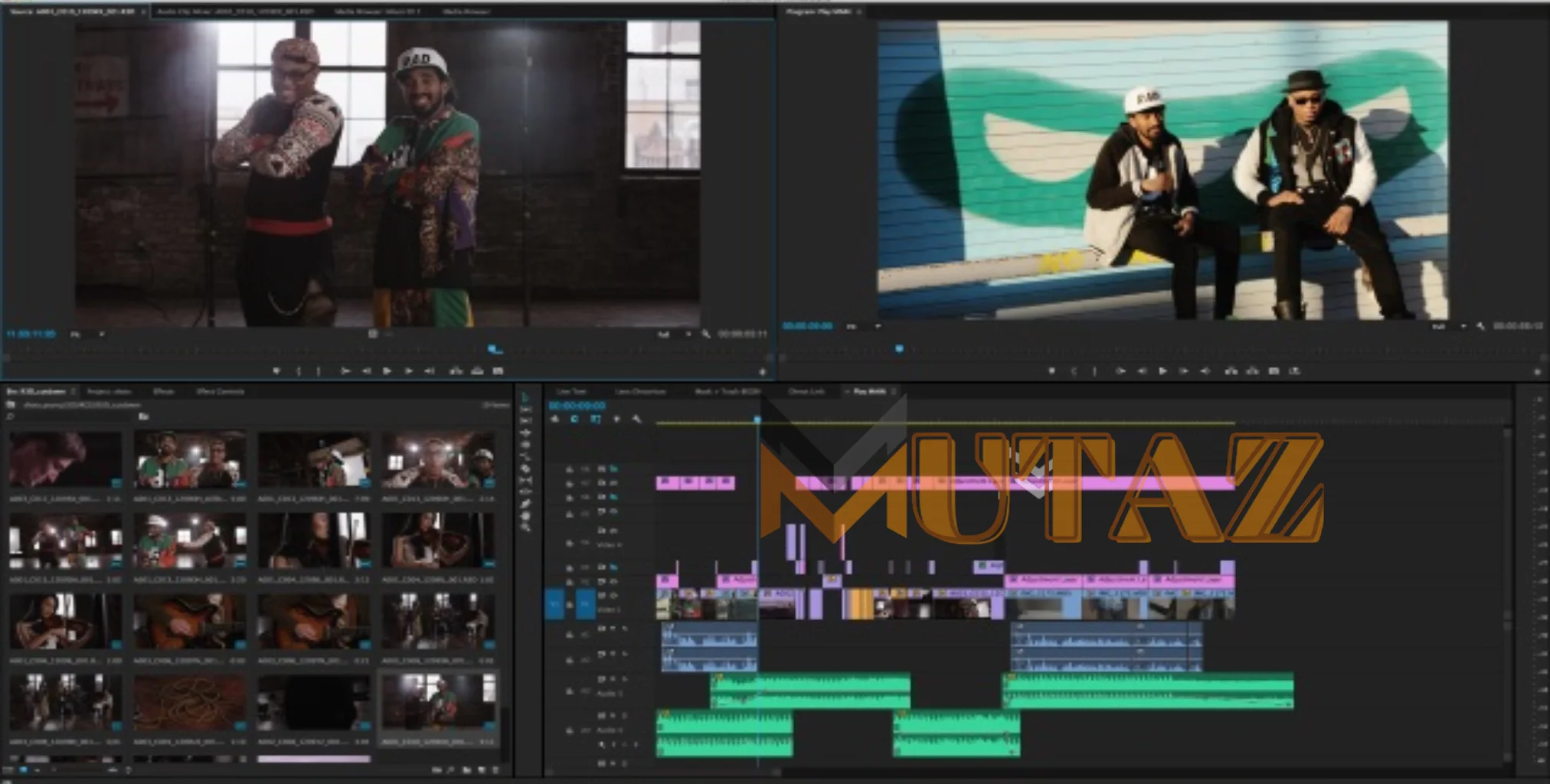
Task: Toggle nest-or-individual-clips insert mode in timeline
Action: click(554, 420)
